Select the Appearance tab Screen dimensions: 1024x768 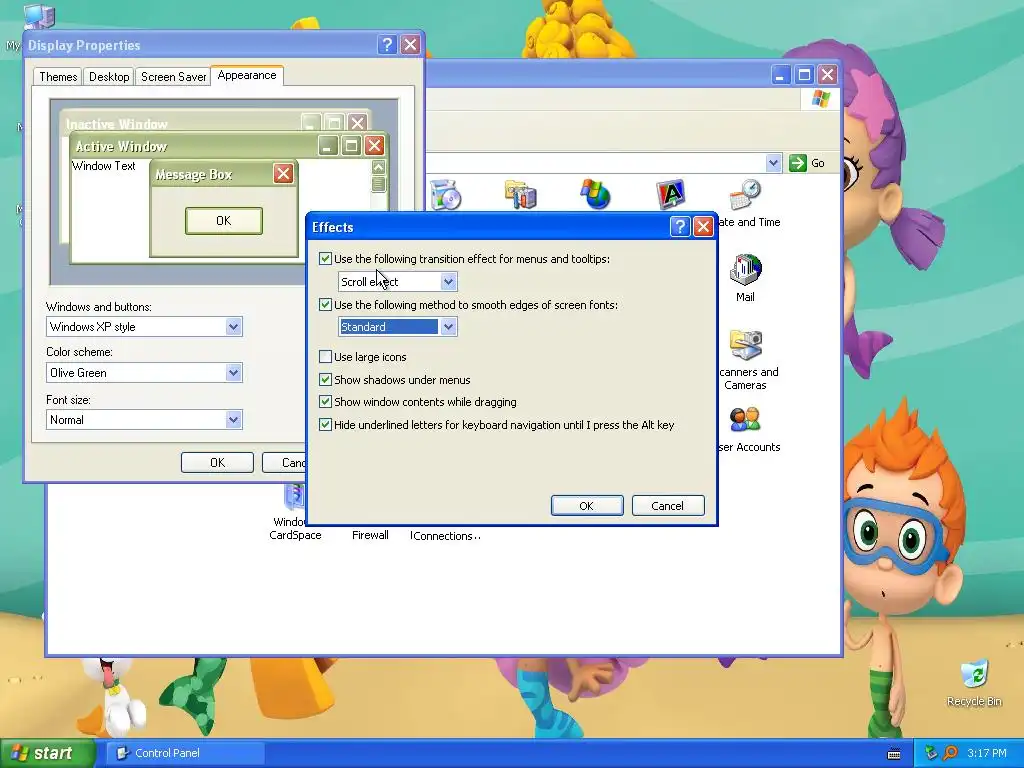[247, 75]
